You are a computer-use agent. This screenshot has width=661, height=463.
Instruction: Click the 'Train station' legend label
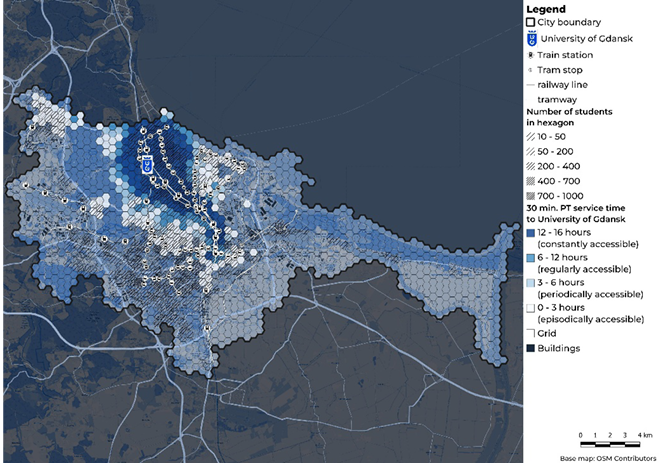coord(565,55)
